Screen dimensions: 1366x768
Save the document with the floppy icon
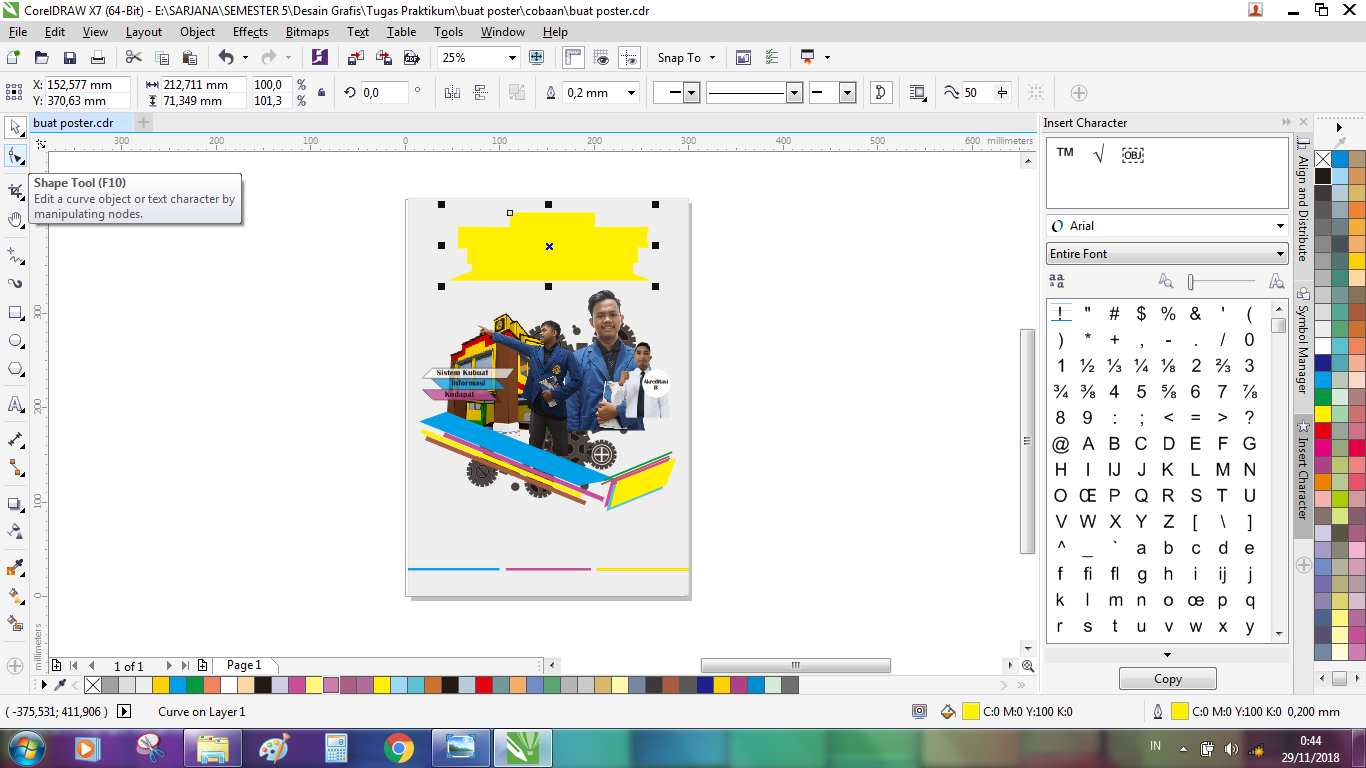point(70,58)
